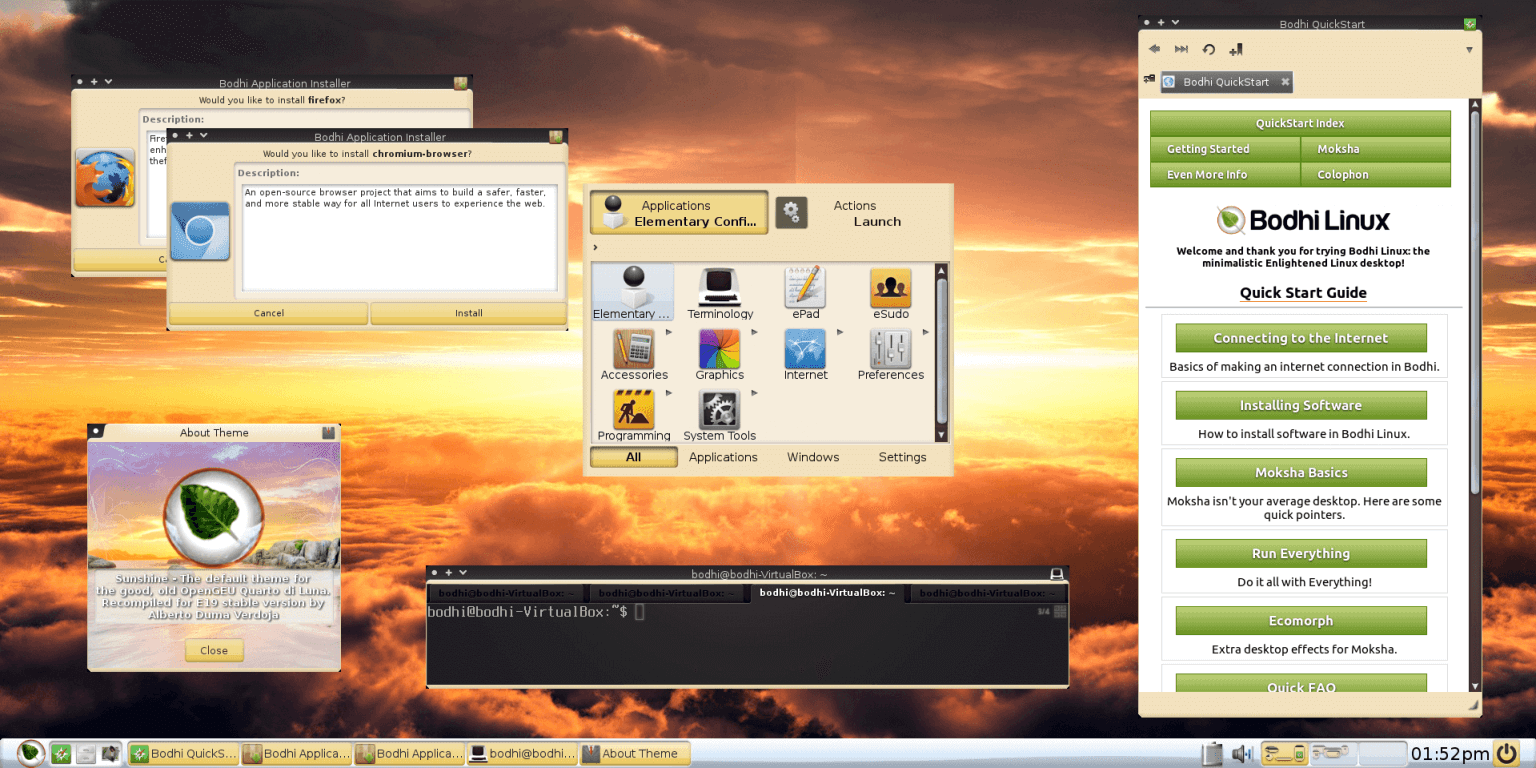
Task: Open the Moksha Basics guide
Action: click(1300, 472)
